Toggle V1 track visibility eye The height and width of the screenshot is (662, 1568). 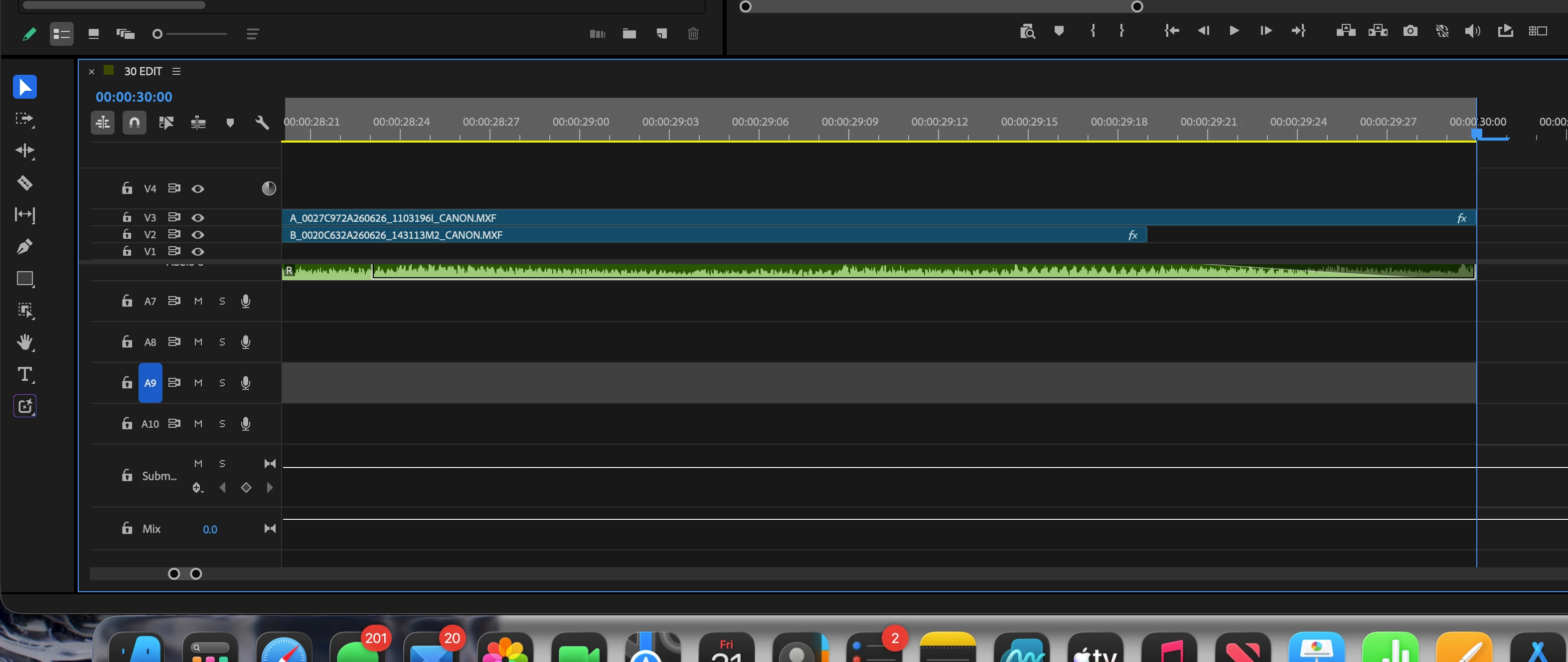[198, 252]
